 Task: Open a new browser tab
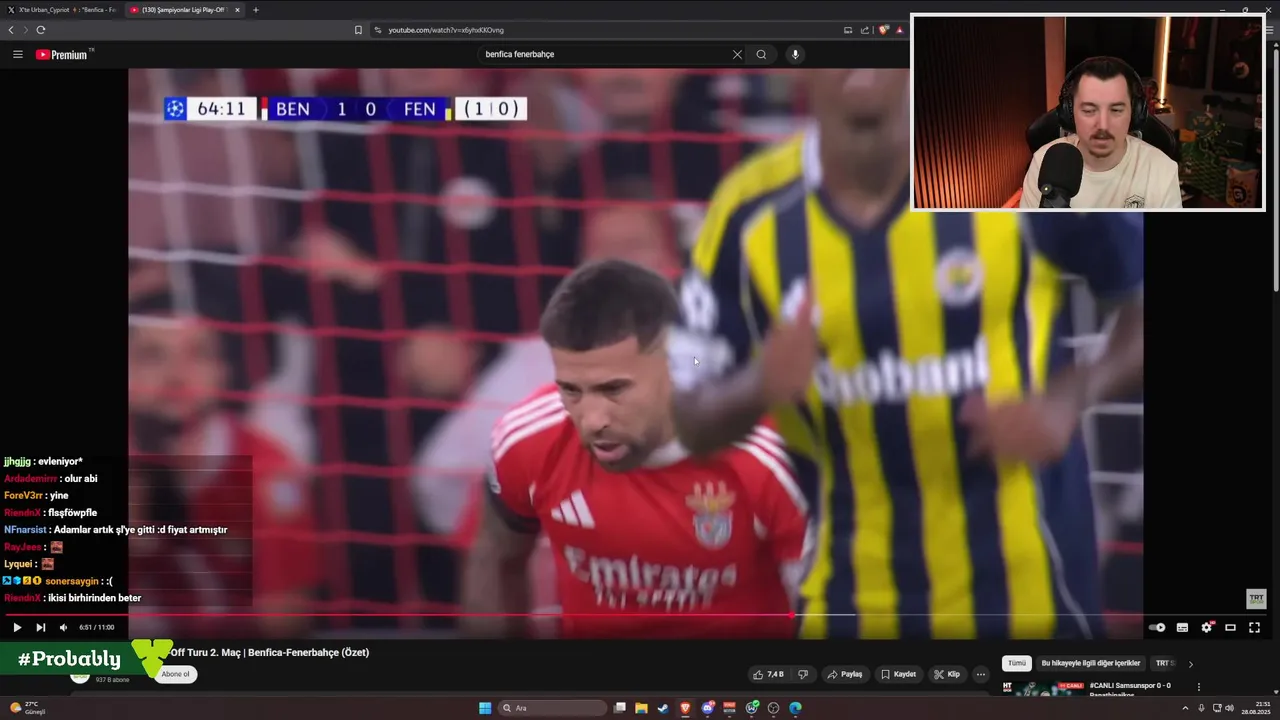256,10
